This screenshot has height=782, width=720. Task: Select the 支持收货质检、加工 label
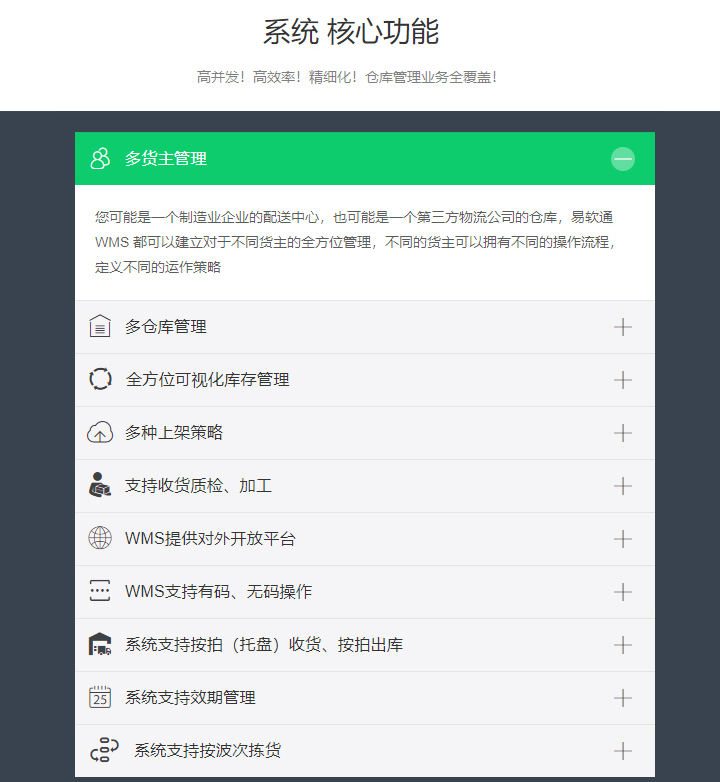(x=198, y=485)
